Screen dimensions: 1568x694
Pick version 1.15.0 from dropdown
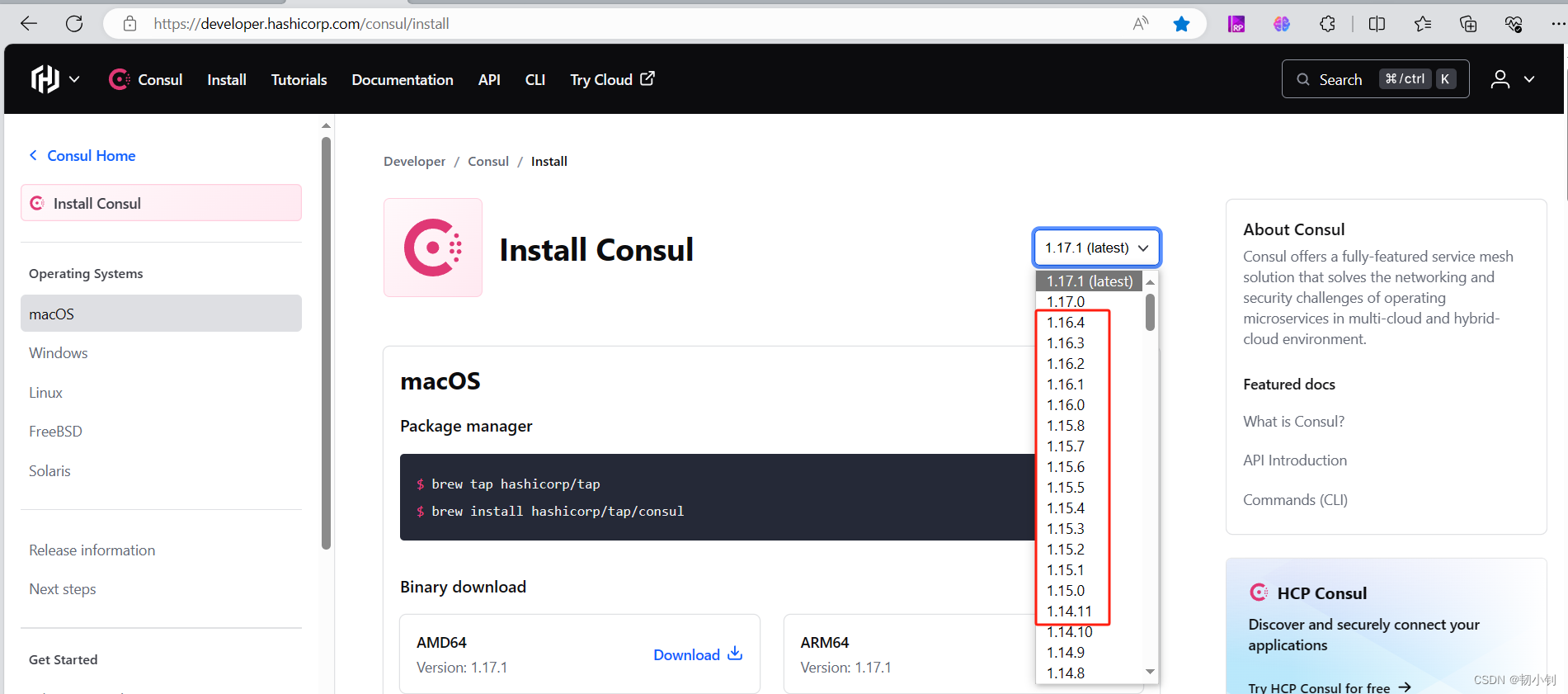coord(1090,591)
